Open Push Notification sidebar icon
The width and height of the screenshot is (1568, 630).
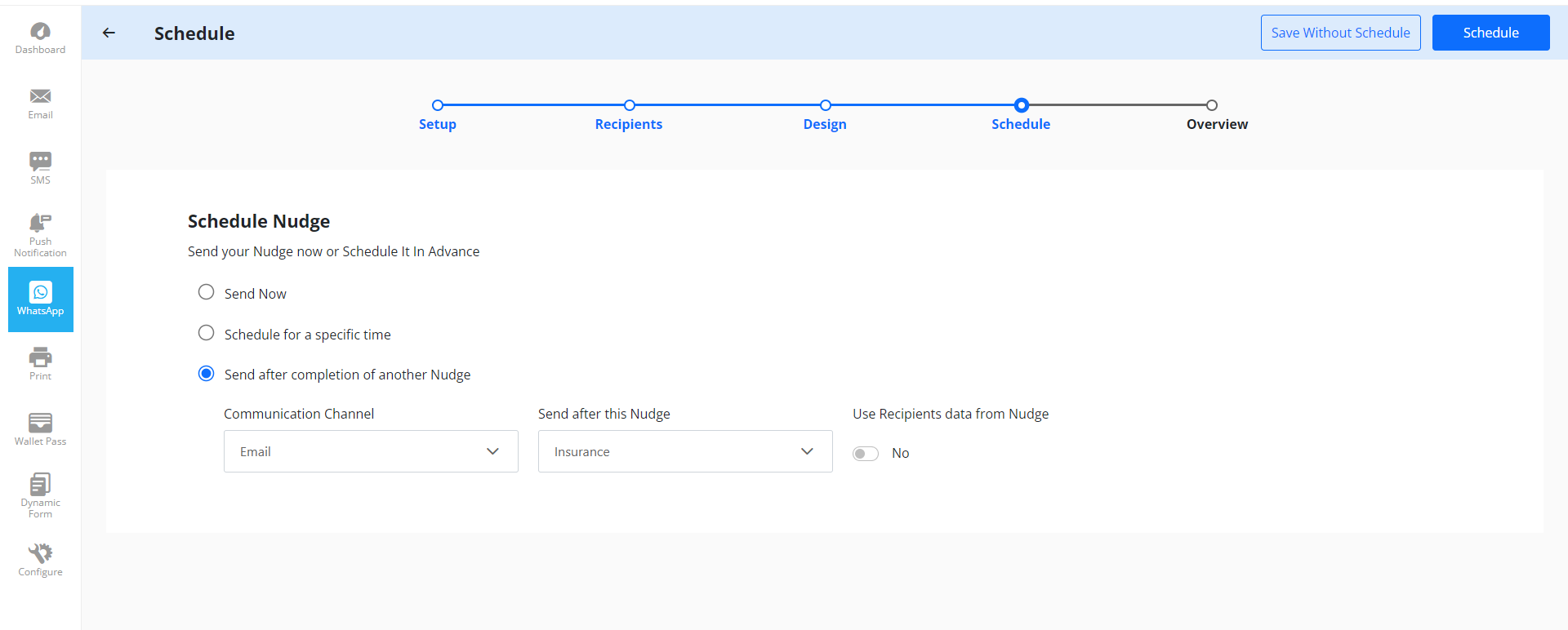[x=40, y=235]
